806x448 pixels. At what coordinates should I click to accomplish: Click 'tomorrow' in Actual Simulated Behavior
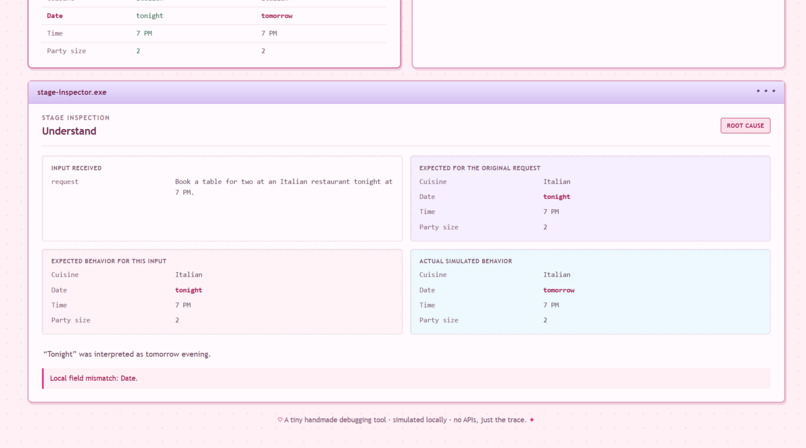click(559, 290)
